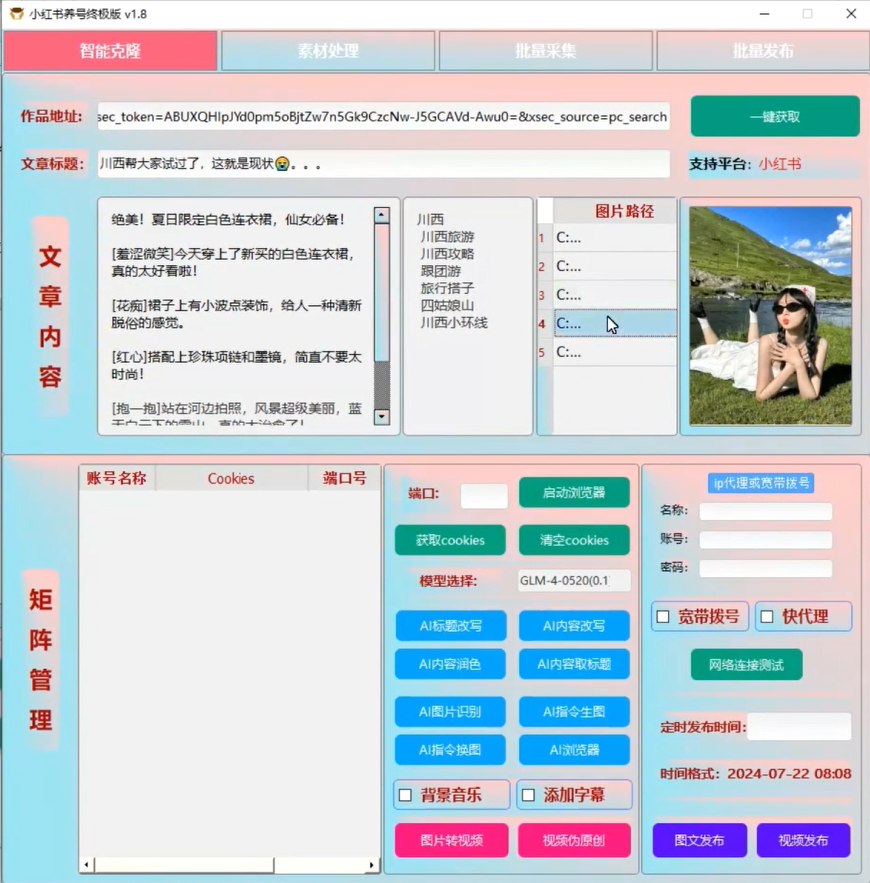Click the 定时发布时间 input field
The height and width of the screenshot is (883, 870).
click(x=799, y=727)
